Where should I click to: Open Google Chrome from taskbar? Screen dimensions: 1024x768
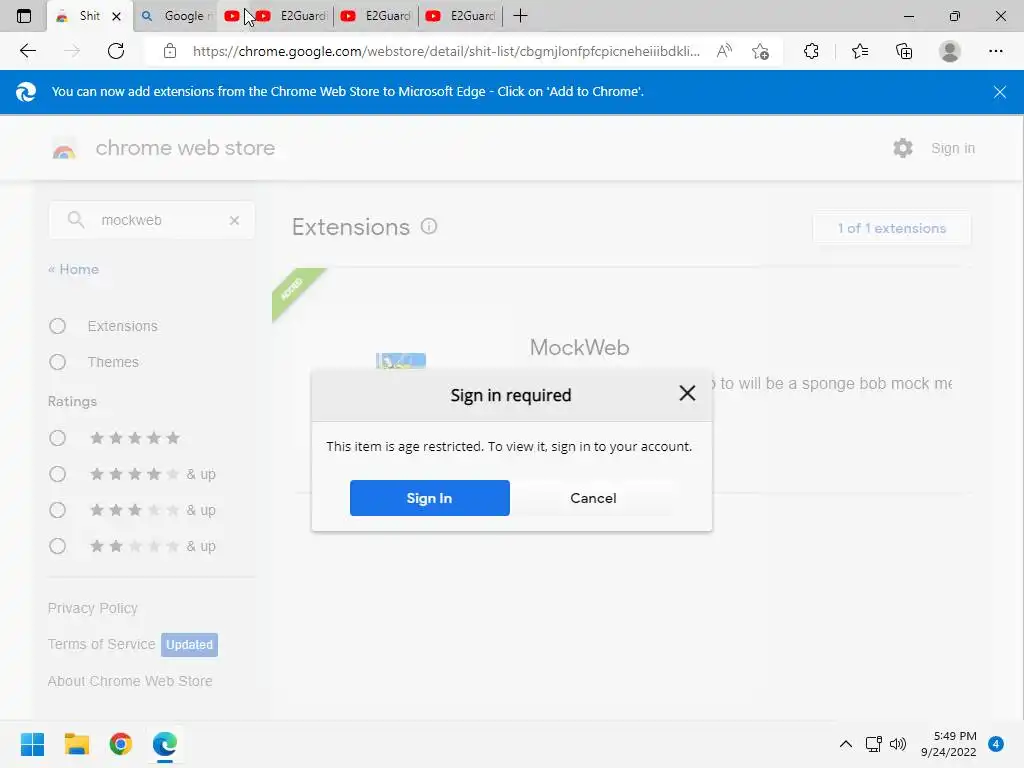[x=121, y=744]
